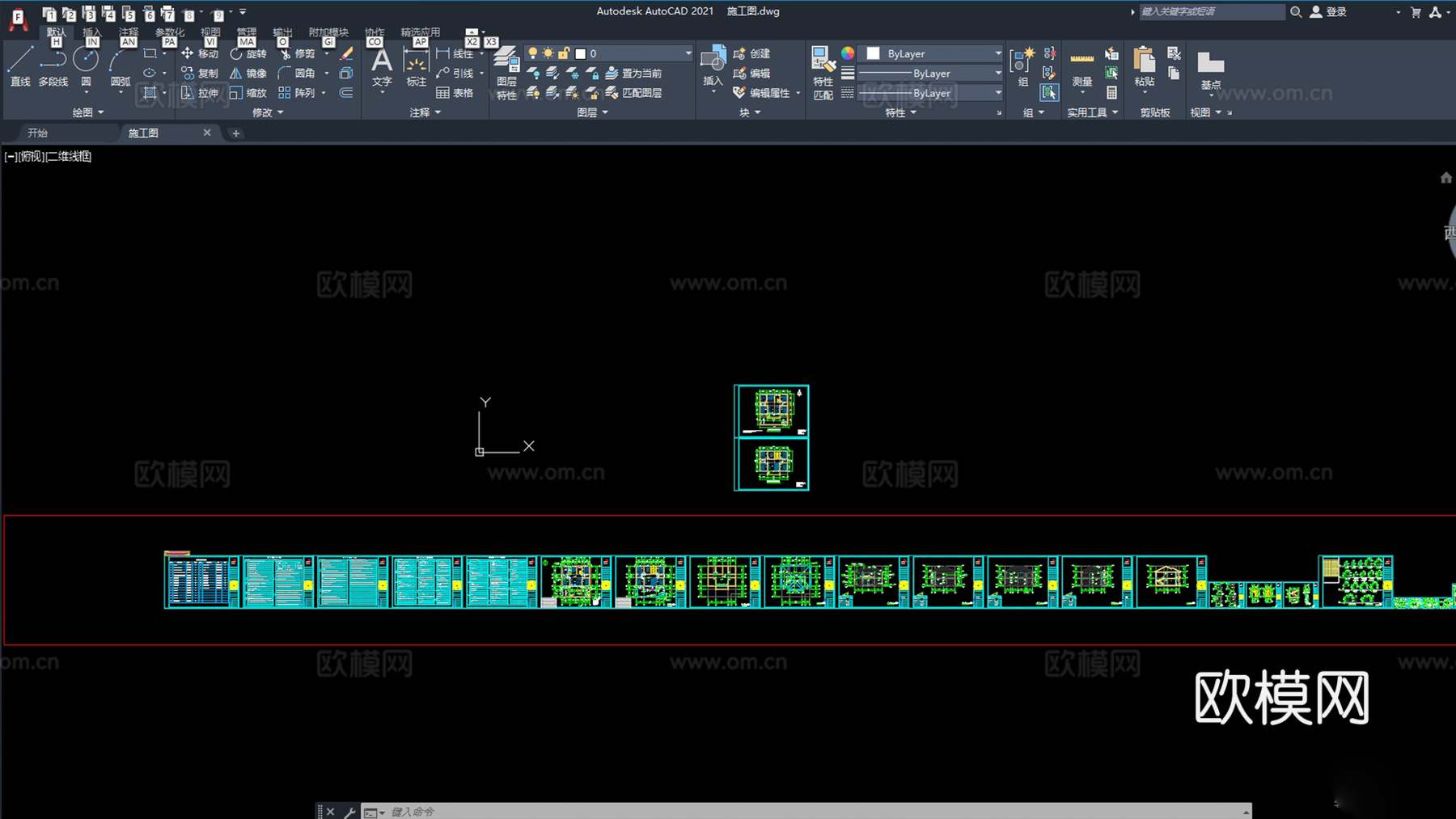
Task: Click the AutoCAD application menu logo
Action: [18, 18]
